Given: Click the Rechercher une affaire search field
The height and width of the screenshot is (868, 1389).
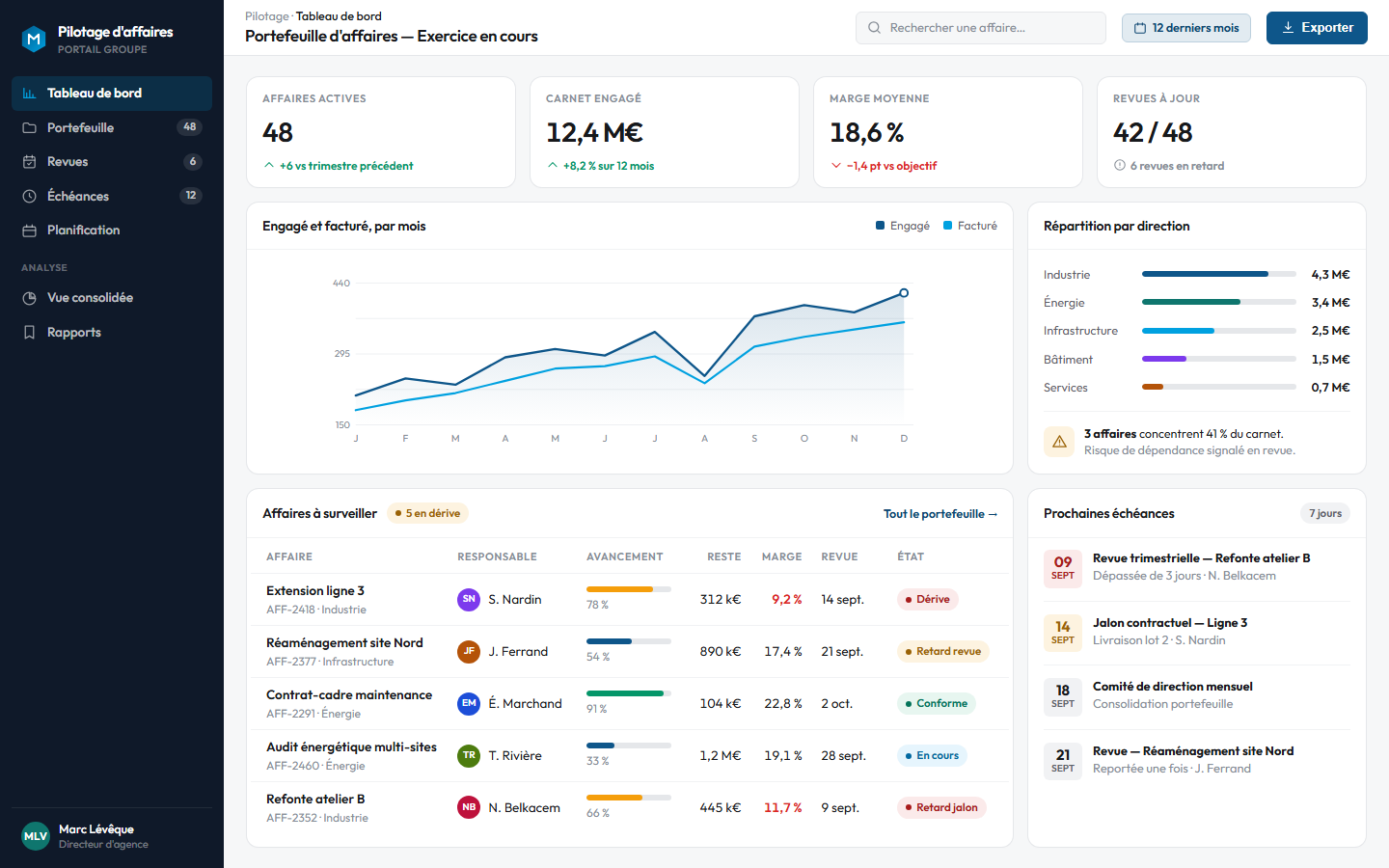Looking at the screenshot, I should [981, 28].
